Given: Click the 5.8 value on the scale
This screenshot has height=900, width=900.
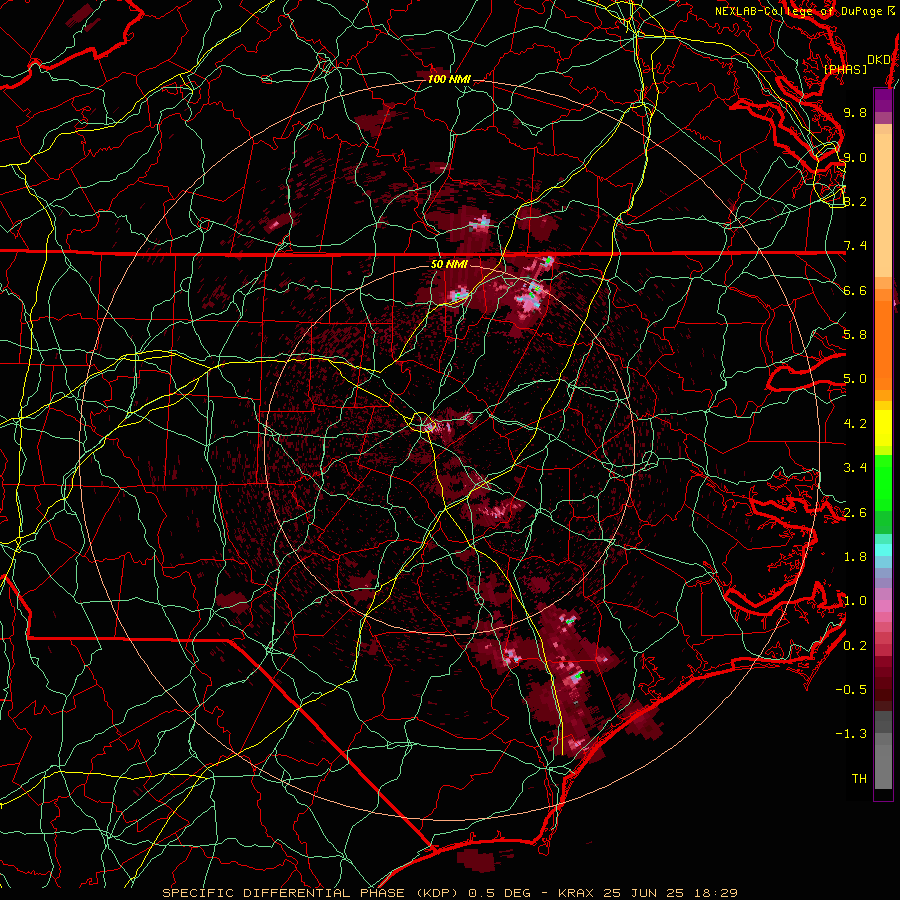Looking at the screenshot, I should [855, 335].
